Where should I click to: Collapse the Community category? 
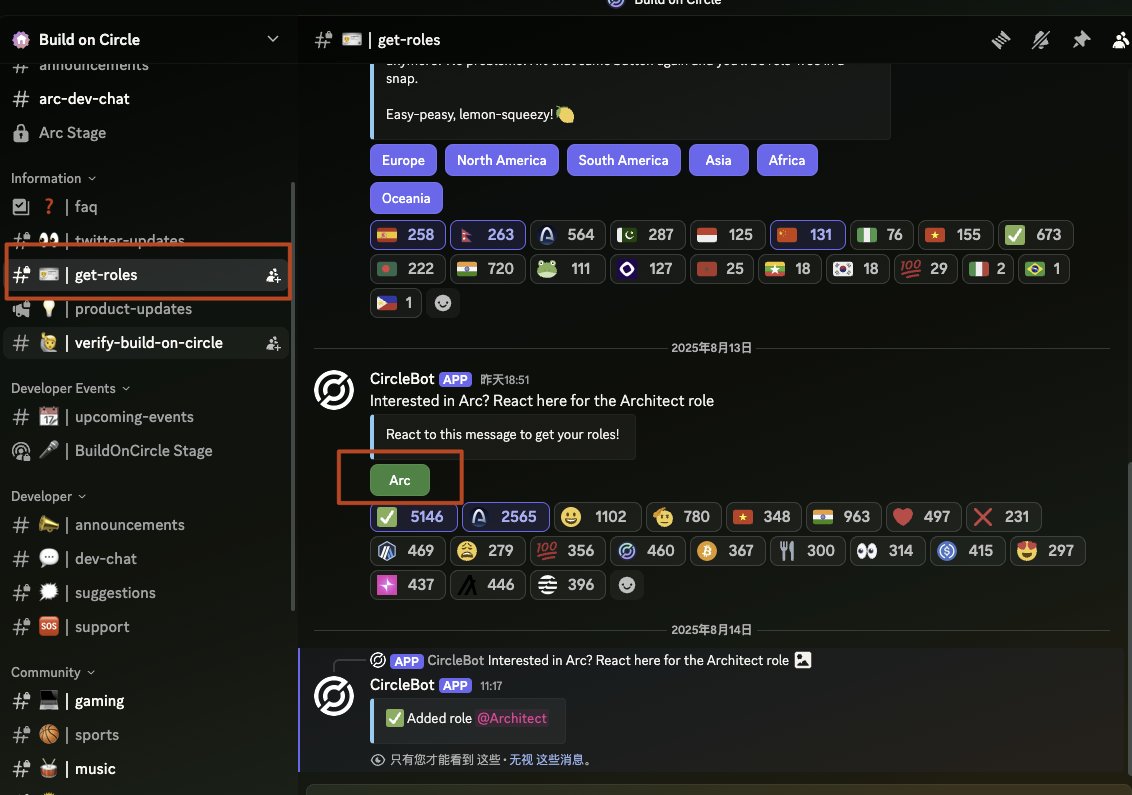(x=53, y=673)
